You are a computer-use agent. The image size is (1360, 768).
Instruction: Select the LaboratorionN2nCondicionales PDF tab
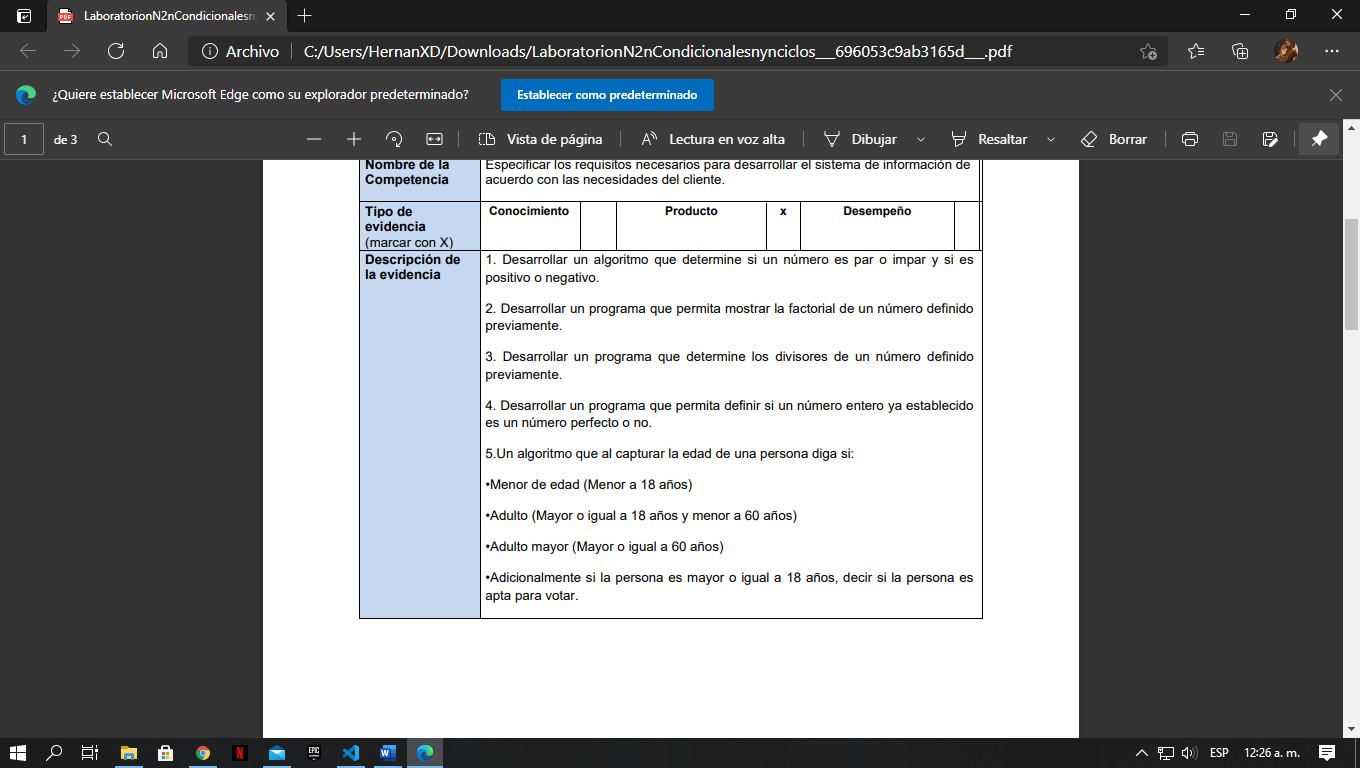click(x=167, y=16)
